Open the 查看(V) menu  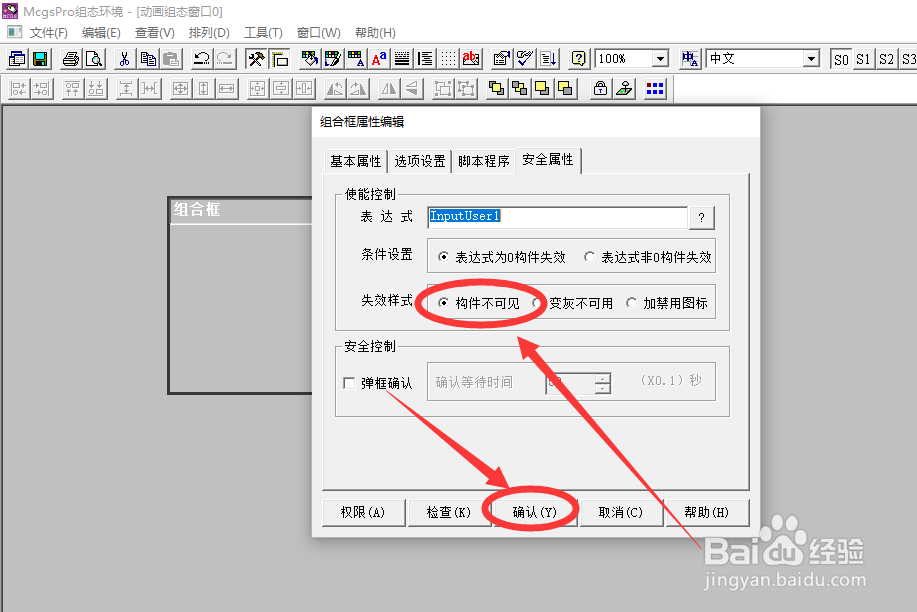[154, 33]
